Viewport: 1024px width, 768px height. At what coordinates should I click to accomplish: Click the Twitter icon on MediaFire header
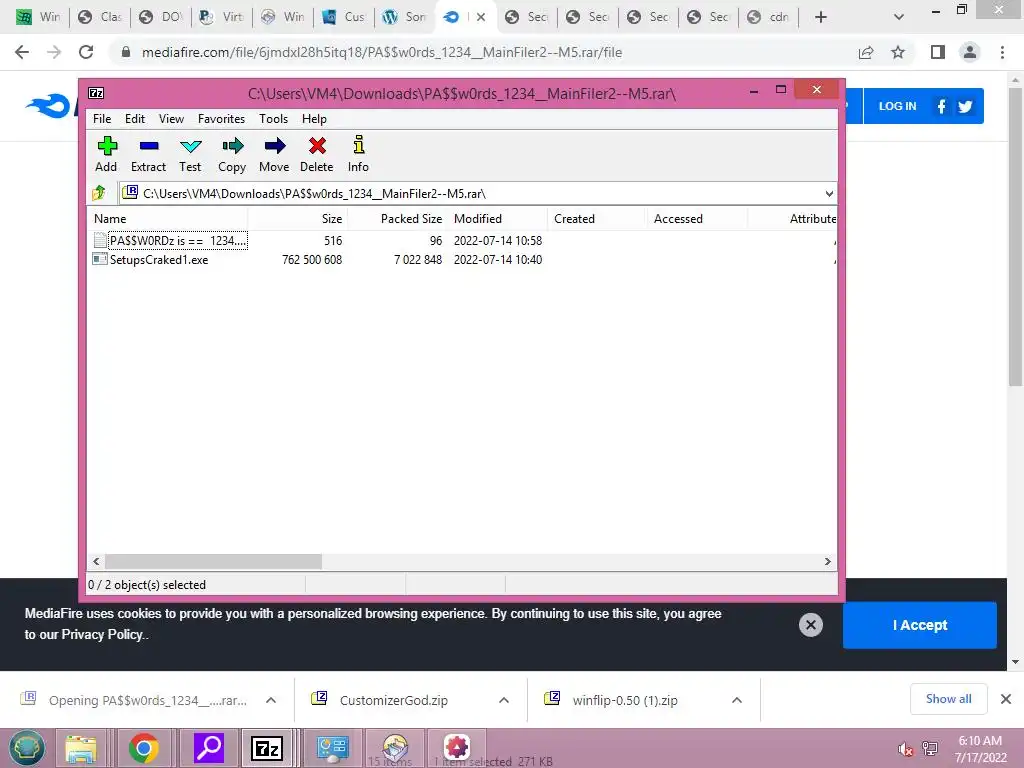[x=965, y=106]
